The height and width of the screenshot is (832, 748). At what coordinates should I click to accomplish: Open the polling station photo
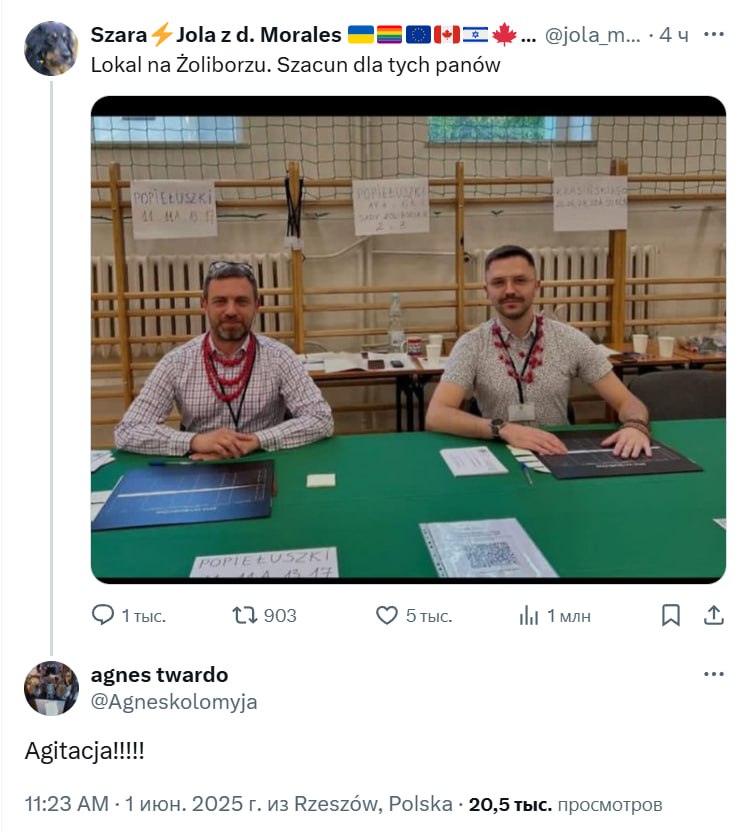408,340
